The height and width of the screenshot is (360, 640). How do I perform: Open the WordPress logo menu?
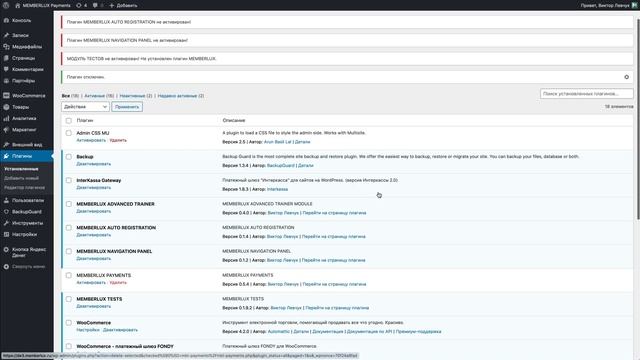tap(6, 5)
